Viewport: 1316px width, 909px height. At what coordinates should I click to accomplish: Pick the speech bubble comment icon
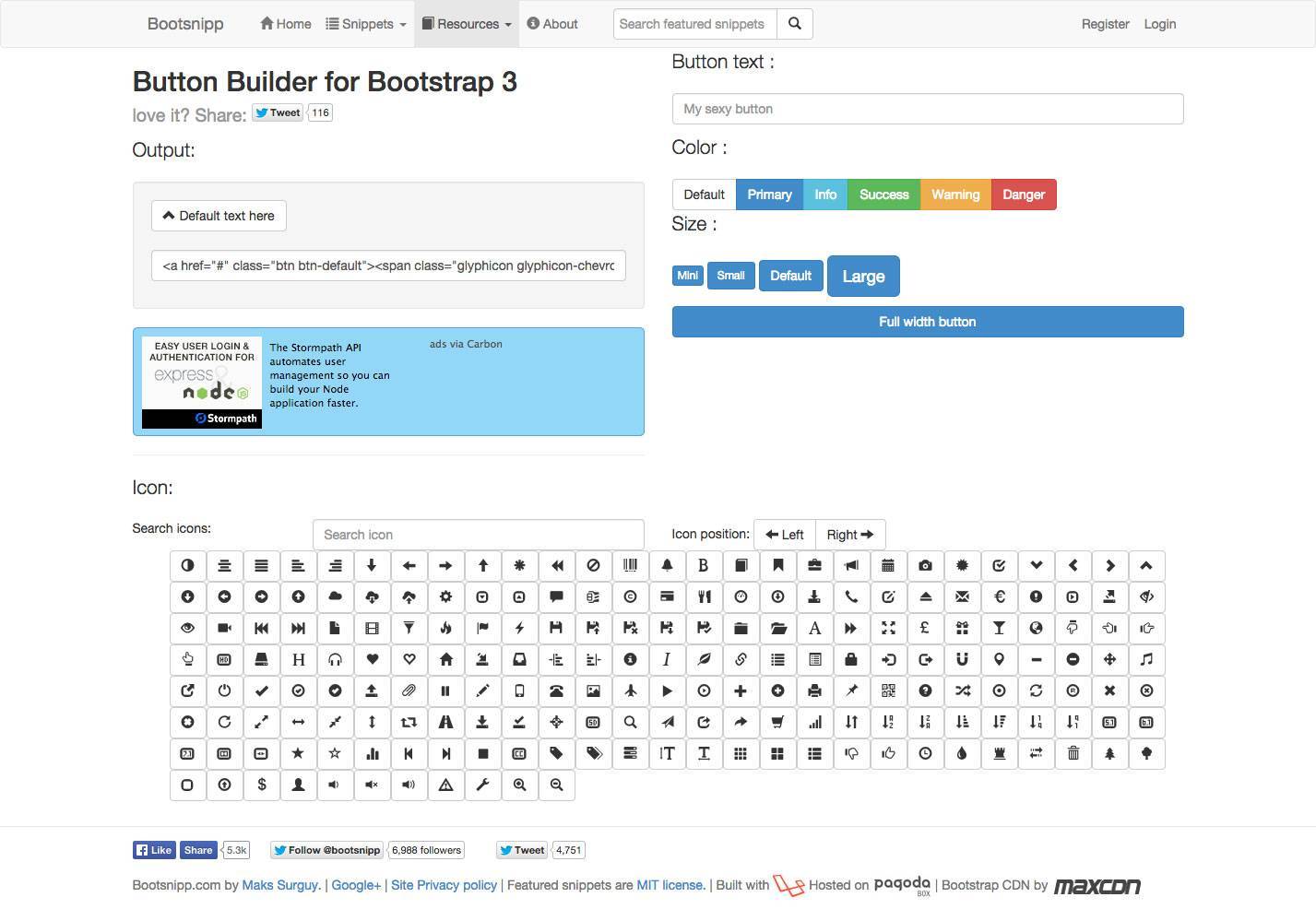click(x=556, y=596)
